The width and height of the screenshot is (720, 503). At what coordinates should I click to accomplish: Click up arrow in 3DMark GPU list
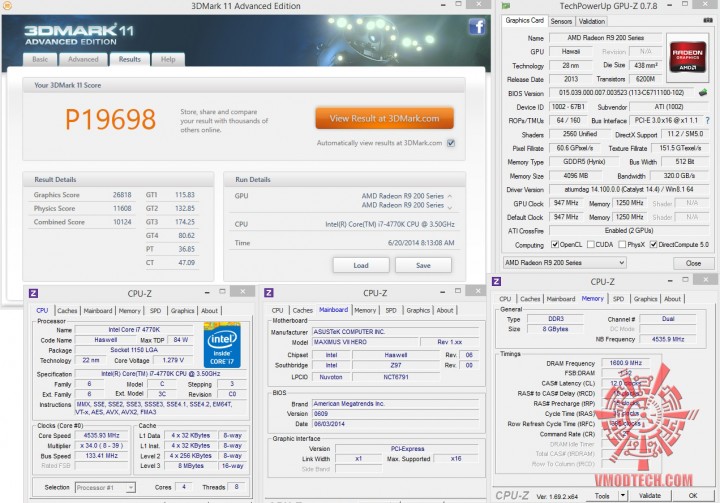click(450, 196)
